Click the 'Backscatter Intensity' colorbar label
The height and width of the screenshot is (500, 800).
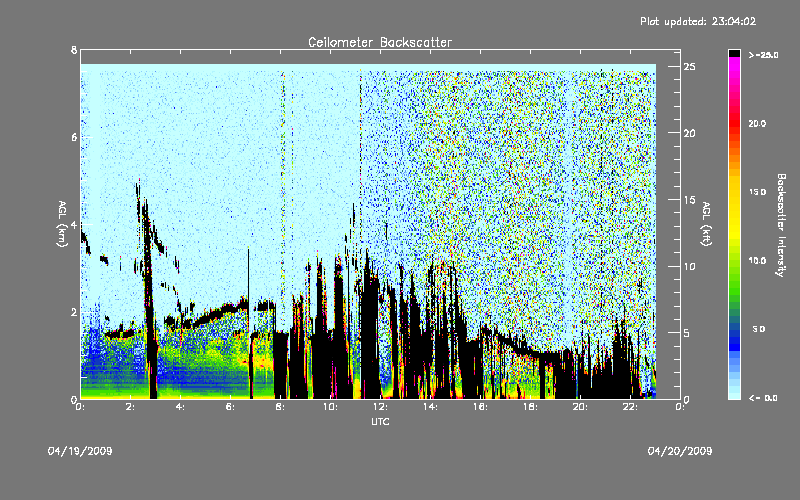click(780, 225)
